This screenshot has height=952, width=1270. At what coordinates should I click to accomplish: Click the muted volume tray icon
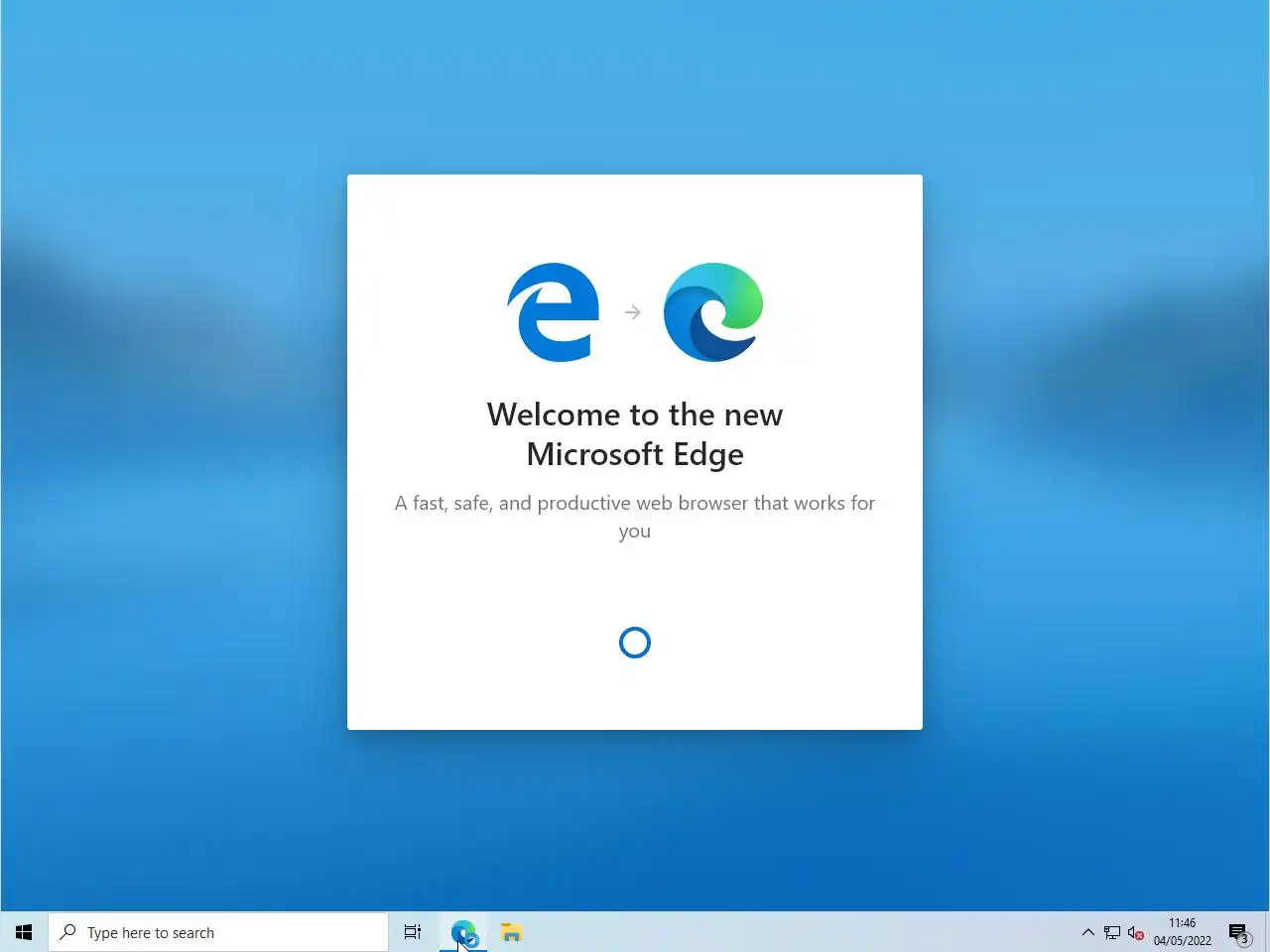(x=1136, y=932)
